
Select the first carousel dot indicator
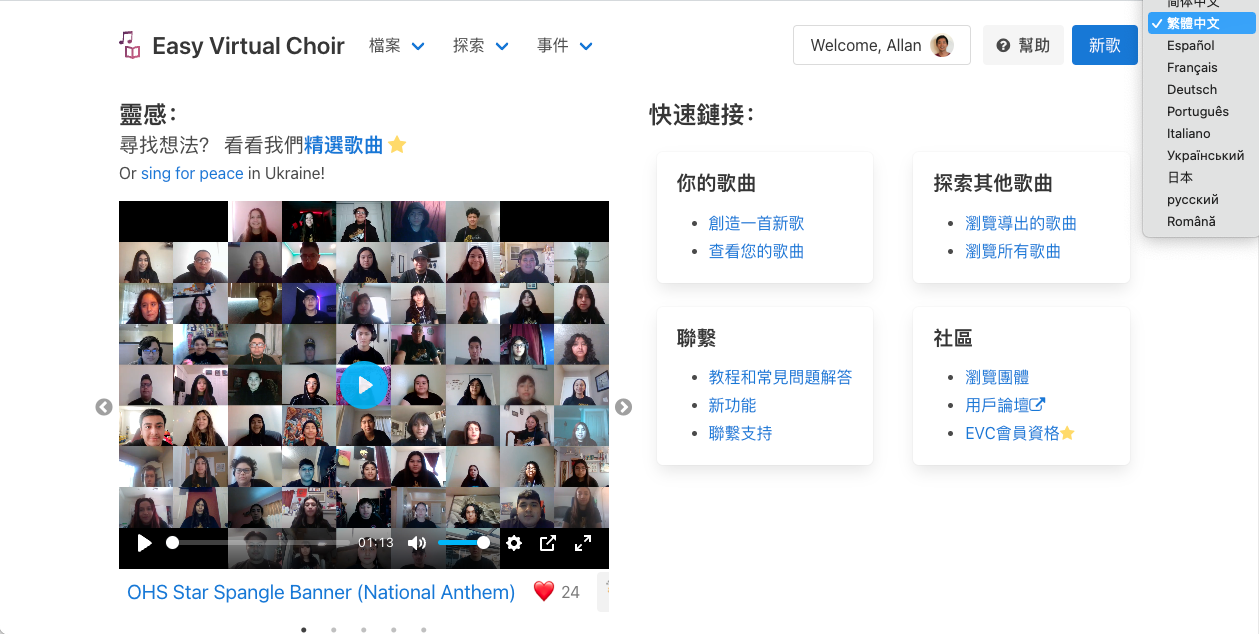[304, 630]
